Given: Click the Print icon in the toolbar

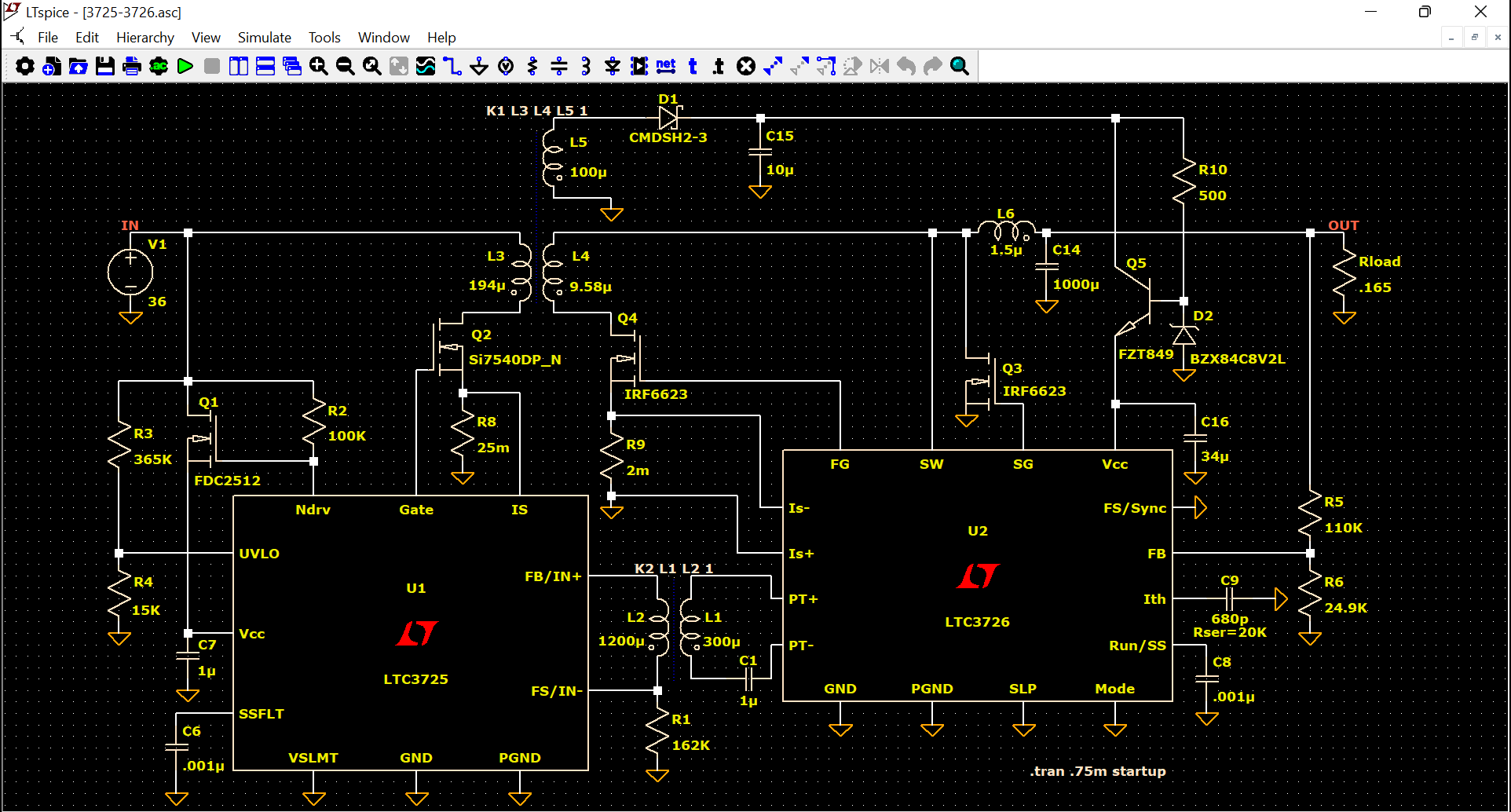Looking at the screenshot, I should [x=132, y=67].
